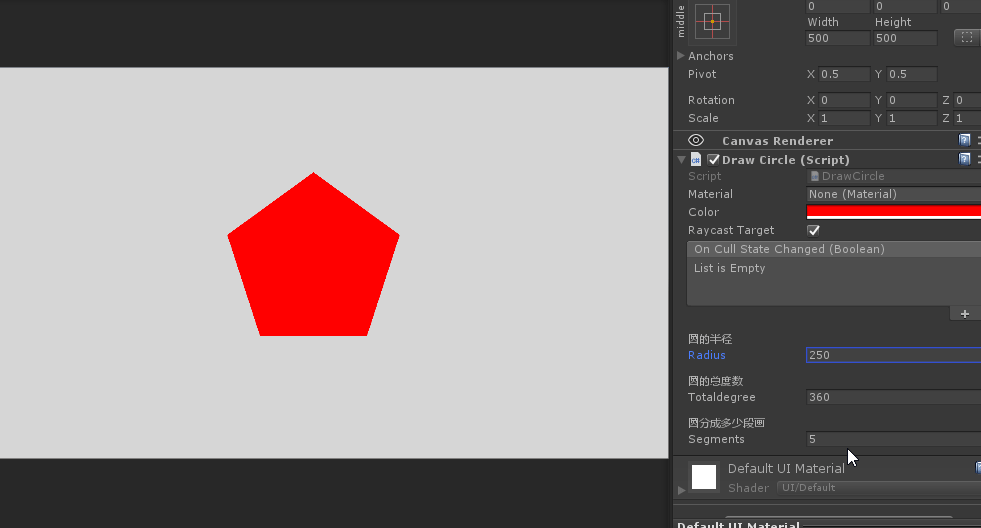Click the Canvas Renderer component header
981x528 pixels.
(827, 140)
